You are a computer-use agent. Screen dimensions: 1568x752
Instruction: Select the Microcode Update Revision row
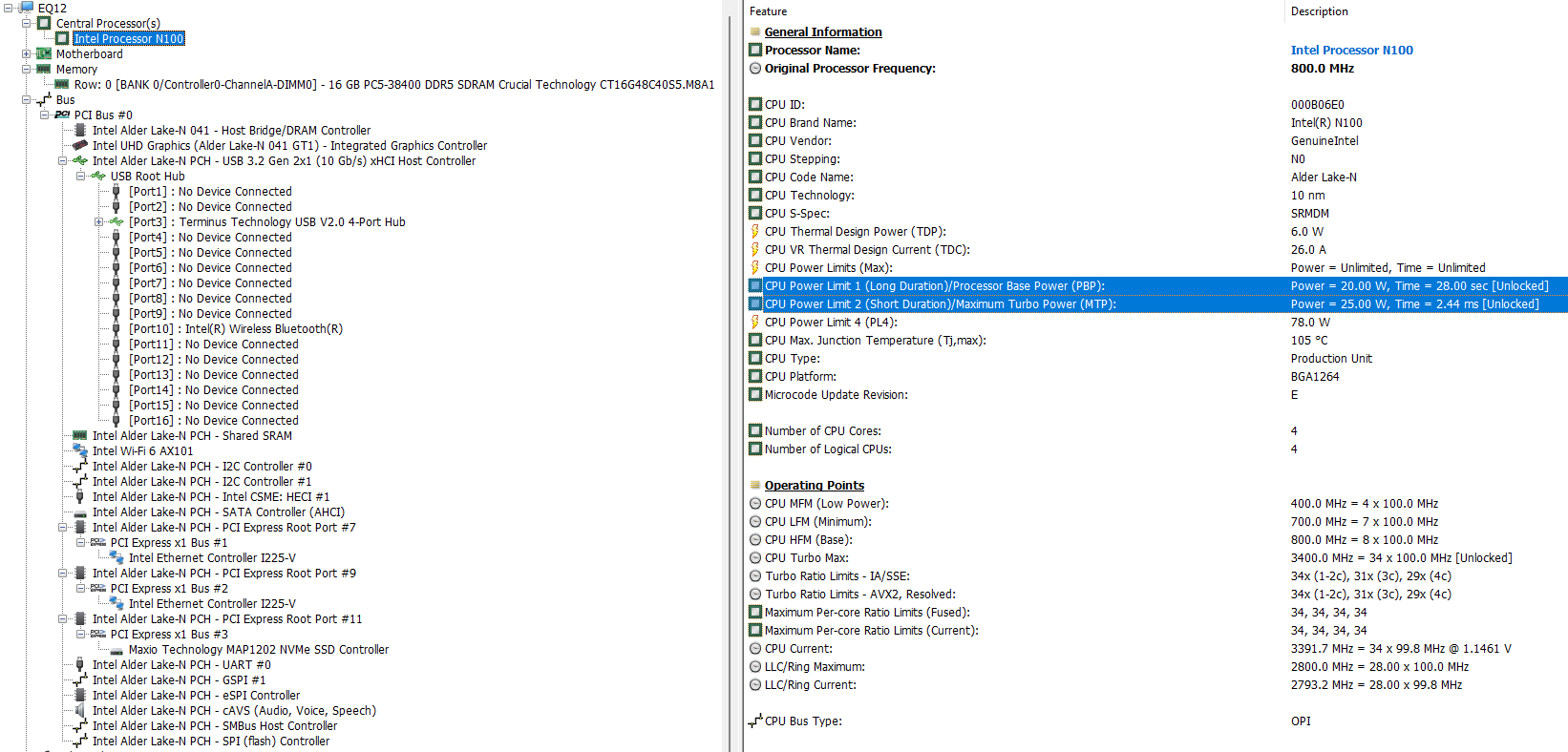click(1157, 394)
